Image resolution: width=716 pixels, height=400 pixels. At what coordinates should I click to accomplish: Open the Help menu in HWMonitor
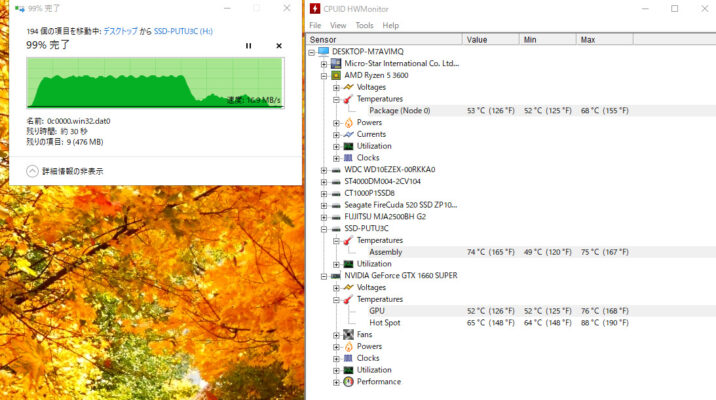point(390,26)
